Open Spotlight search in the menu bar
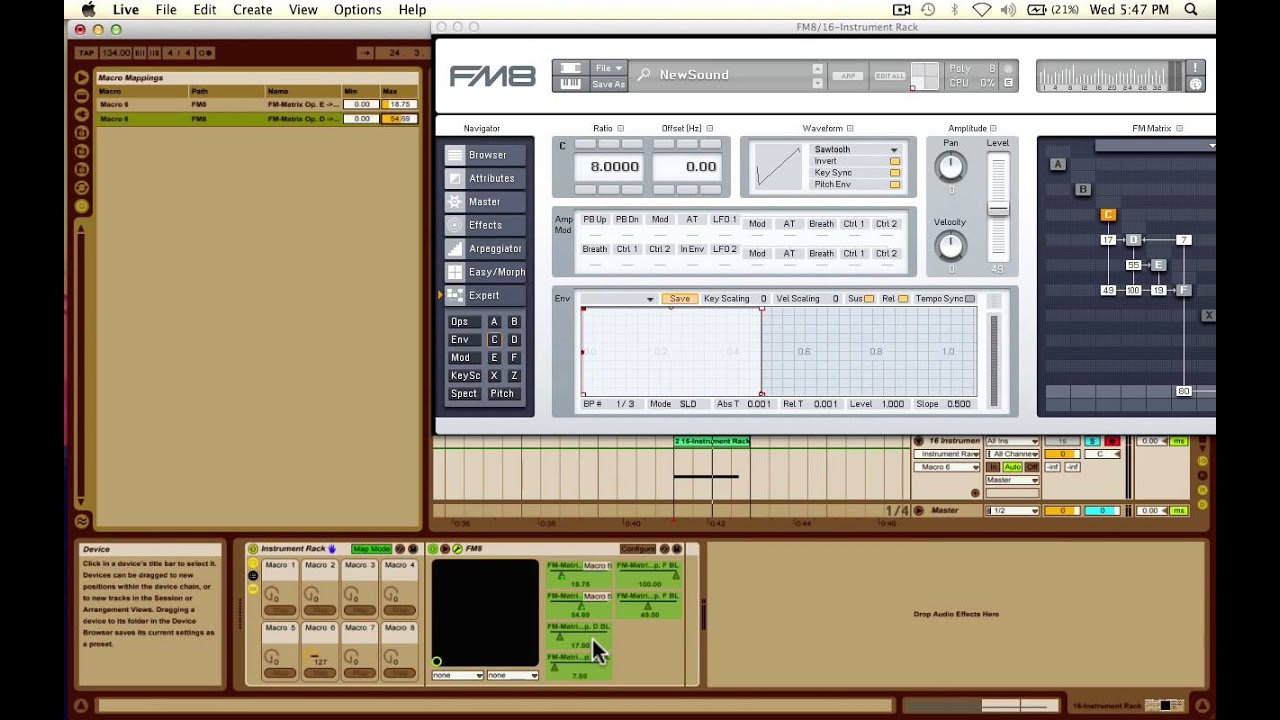1280x720 pixels. click(1191, 9)
